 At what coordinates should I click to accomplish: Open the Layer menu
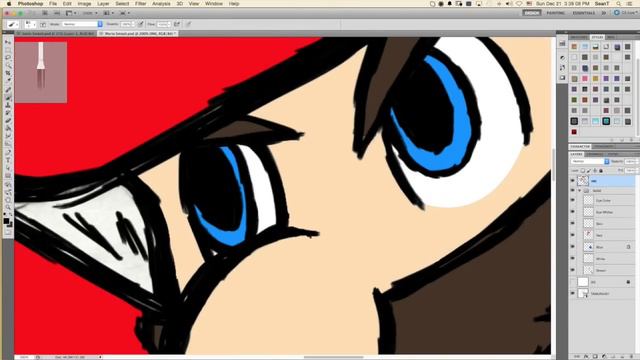[x=103, y=4]
